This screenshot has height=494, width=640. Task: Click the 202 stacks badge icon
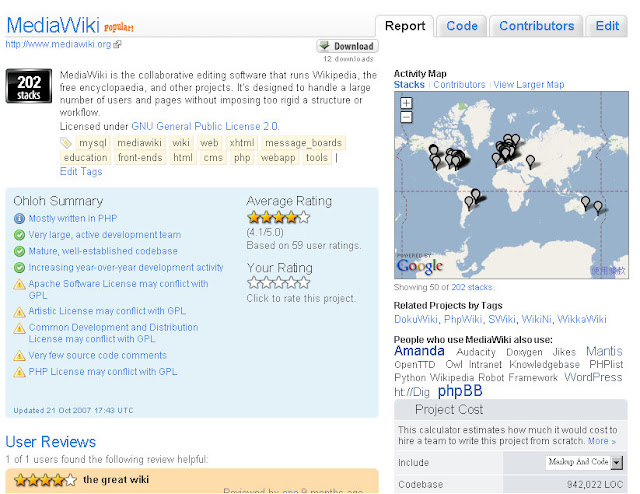tap(29, 86)
